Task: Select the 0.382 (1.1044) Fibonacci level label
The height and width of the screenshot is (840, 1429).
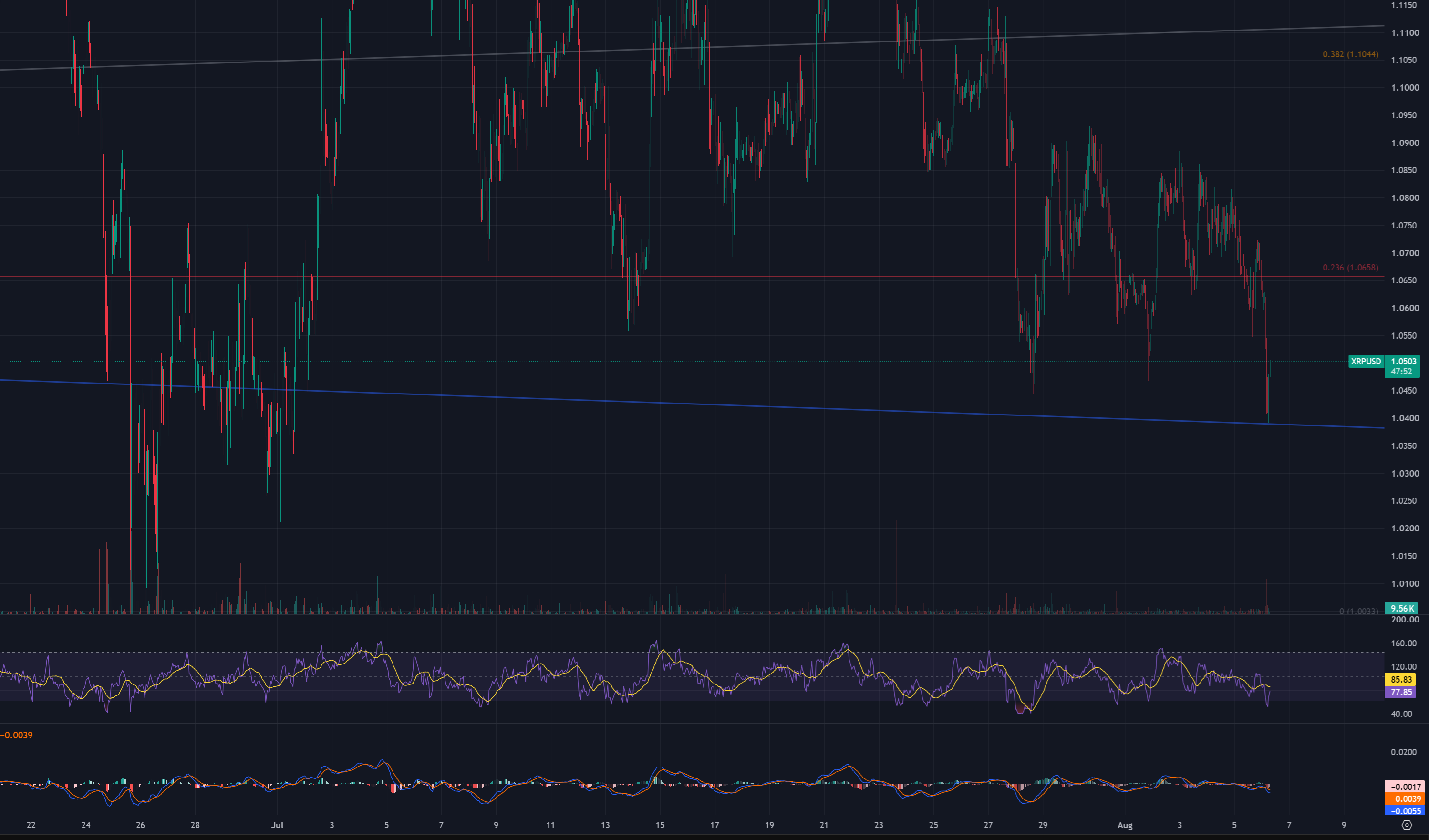Action: point(1350,54)
